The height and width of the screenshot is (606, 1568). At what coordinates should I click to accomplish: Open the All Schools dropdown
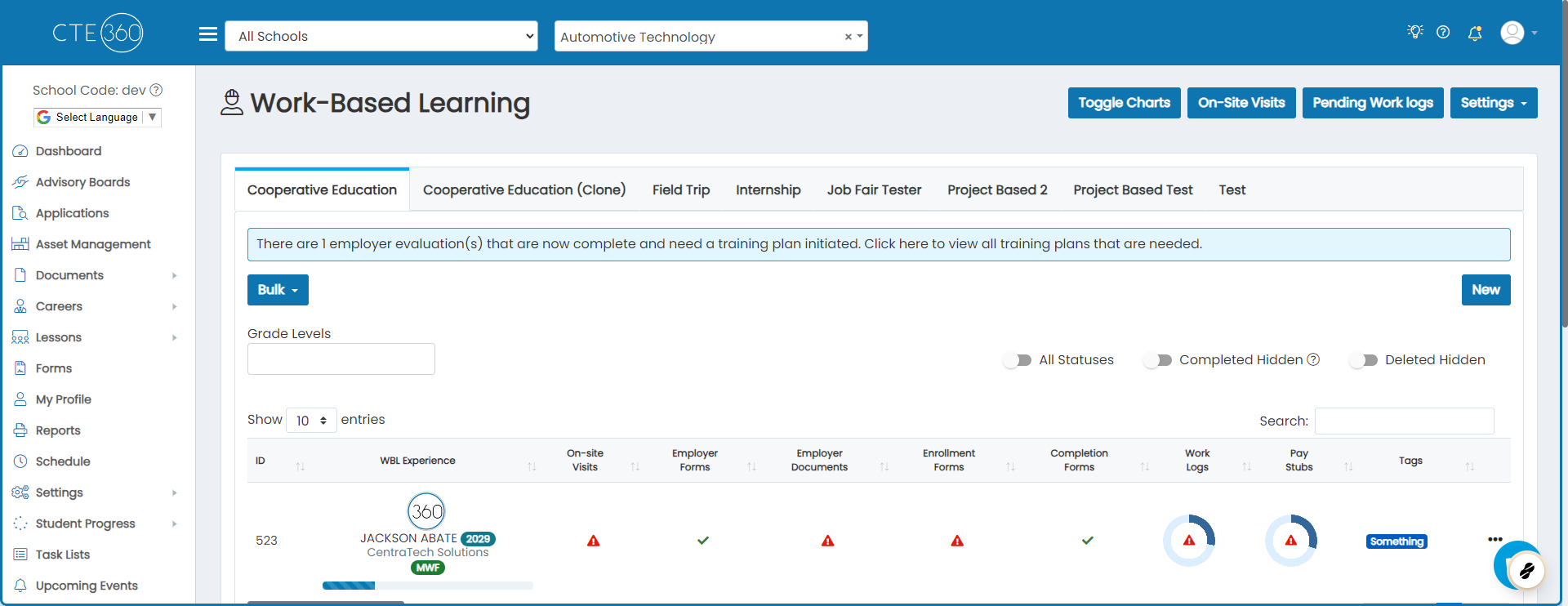381,36
